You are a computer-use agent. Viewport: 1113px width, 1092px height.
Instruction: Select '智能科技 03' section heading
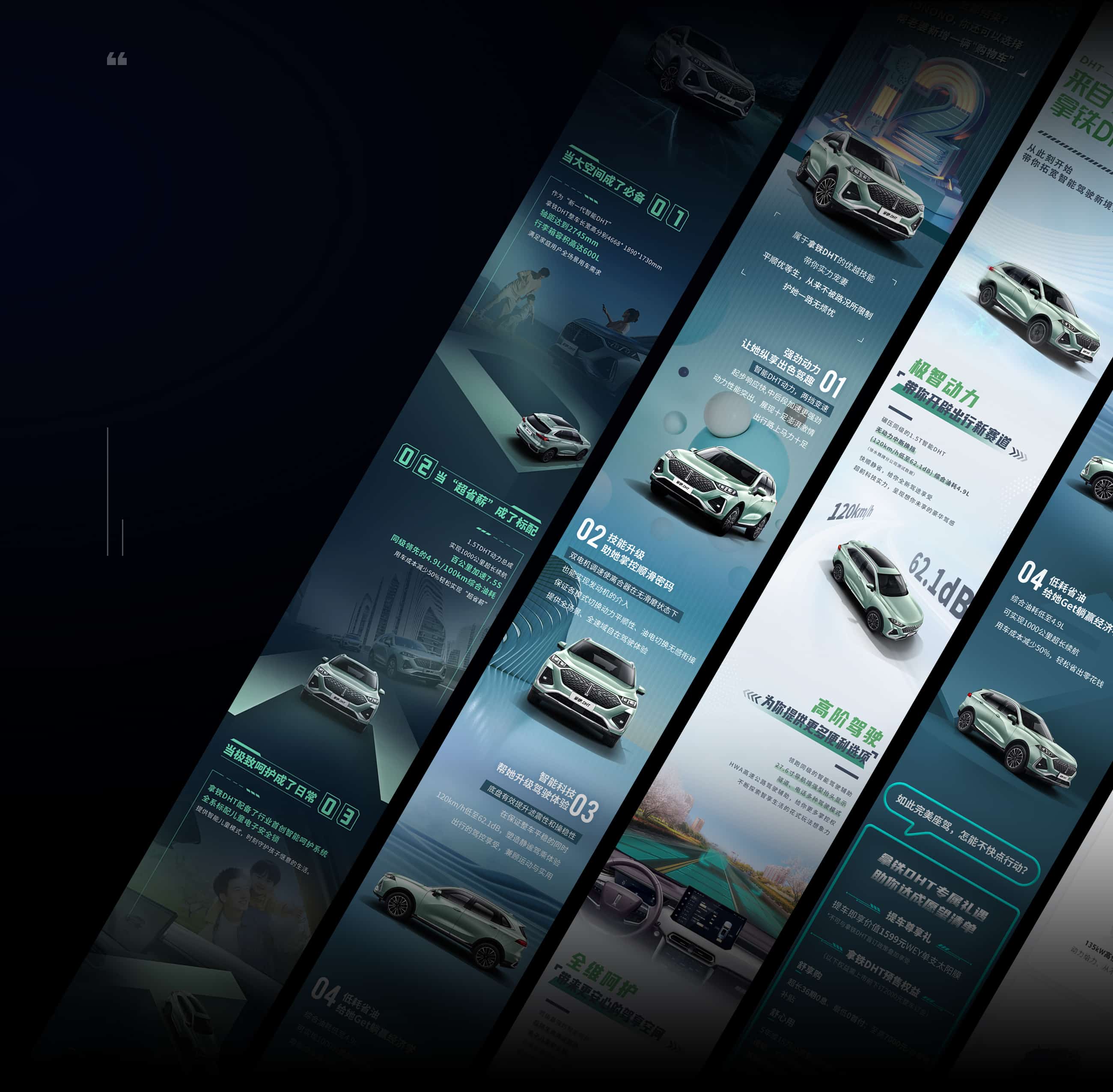(x=568, y=798)
